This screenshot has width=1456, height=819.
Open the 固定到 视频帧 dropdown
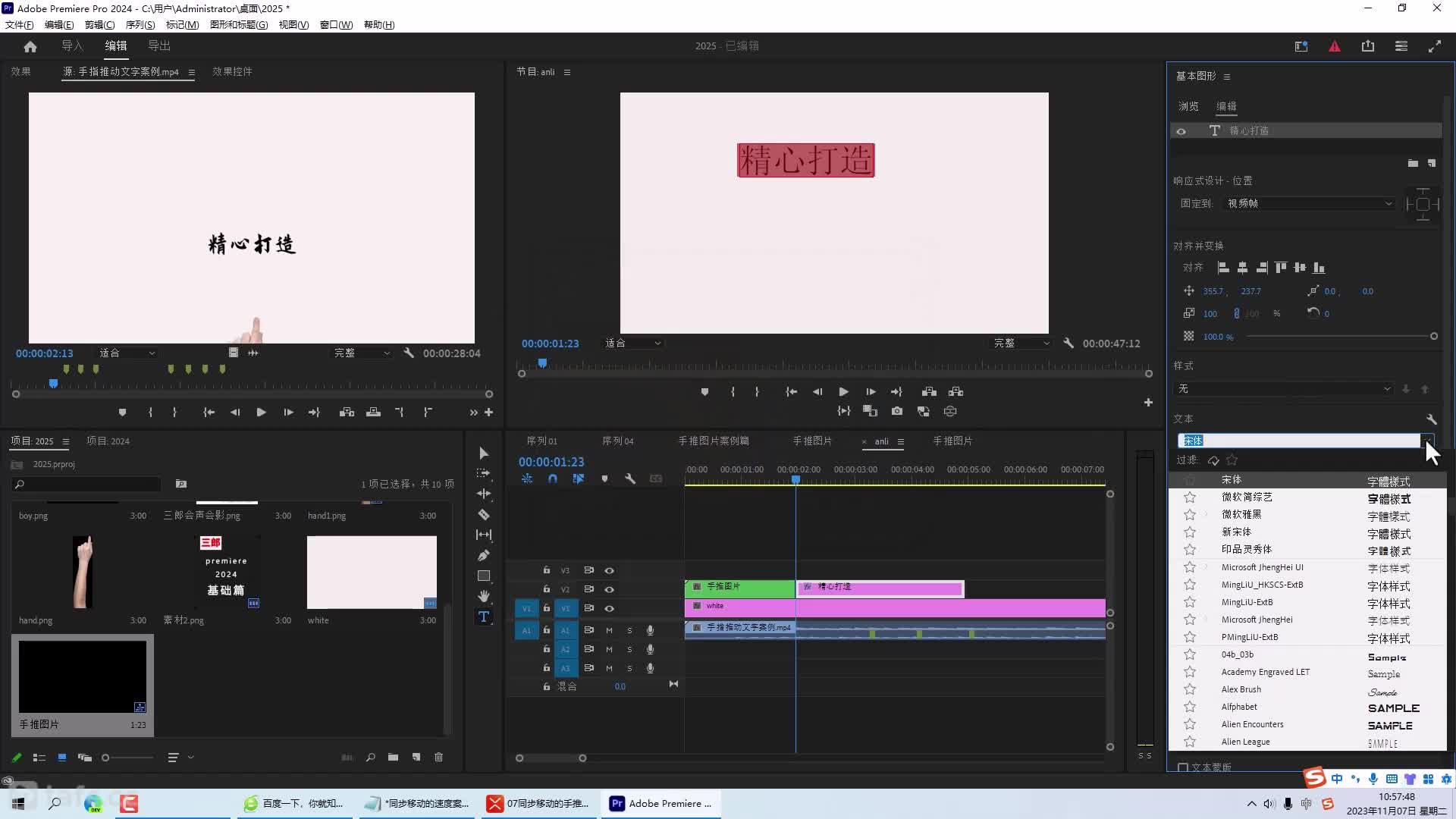pos(1310,203)
